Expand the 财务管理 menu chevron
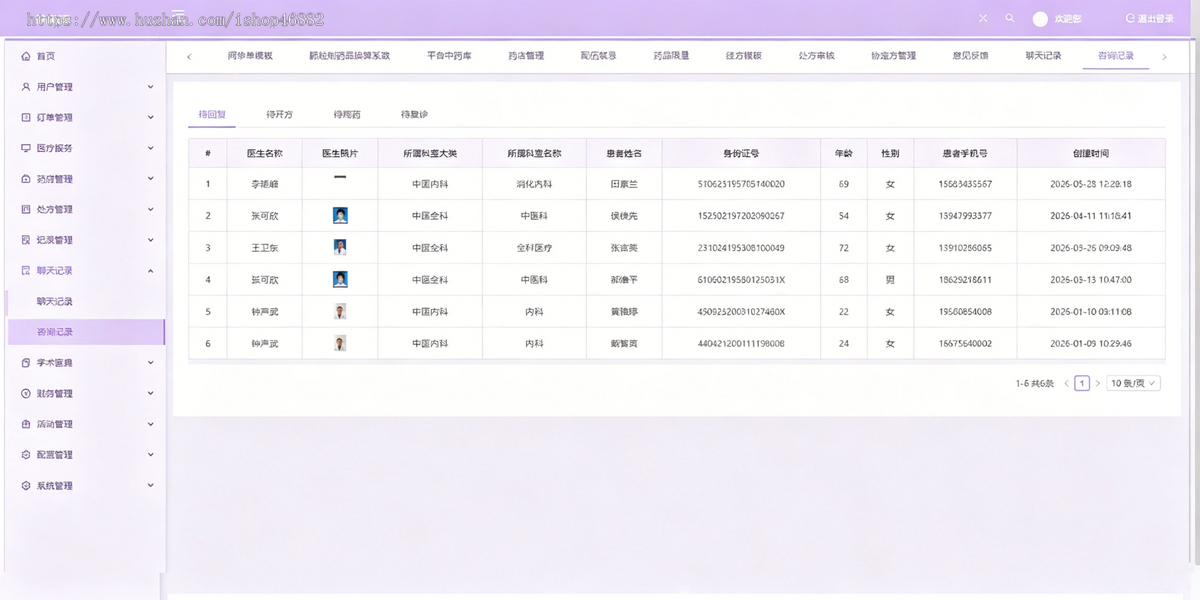1200x600 pixels. pyautogui.click(x=150, y=393)
